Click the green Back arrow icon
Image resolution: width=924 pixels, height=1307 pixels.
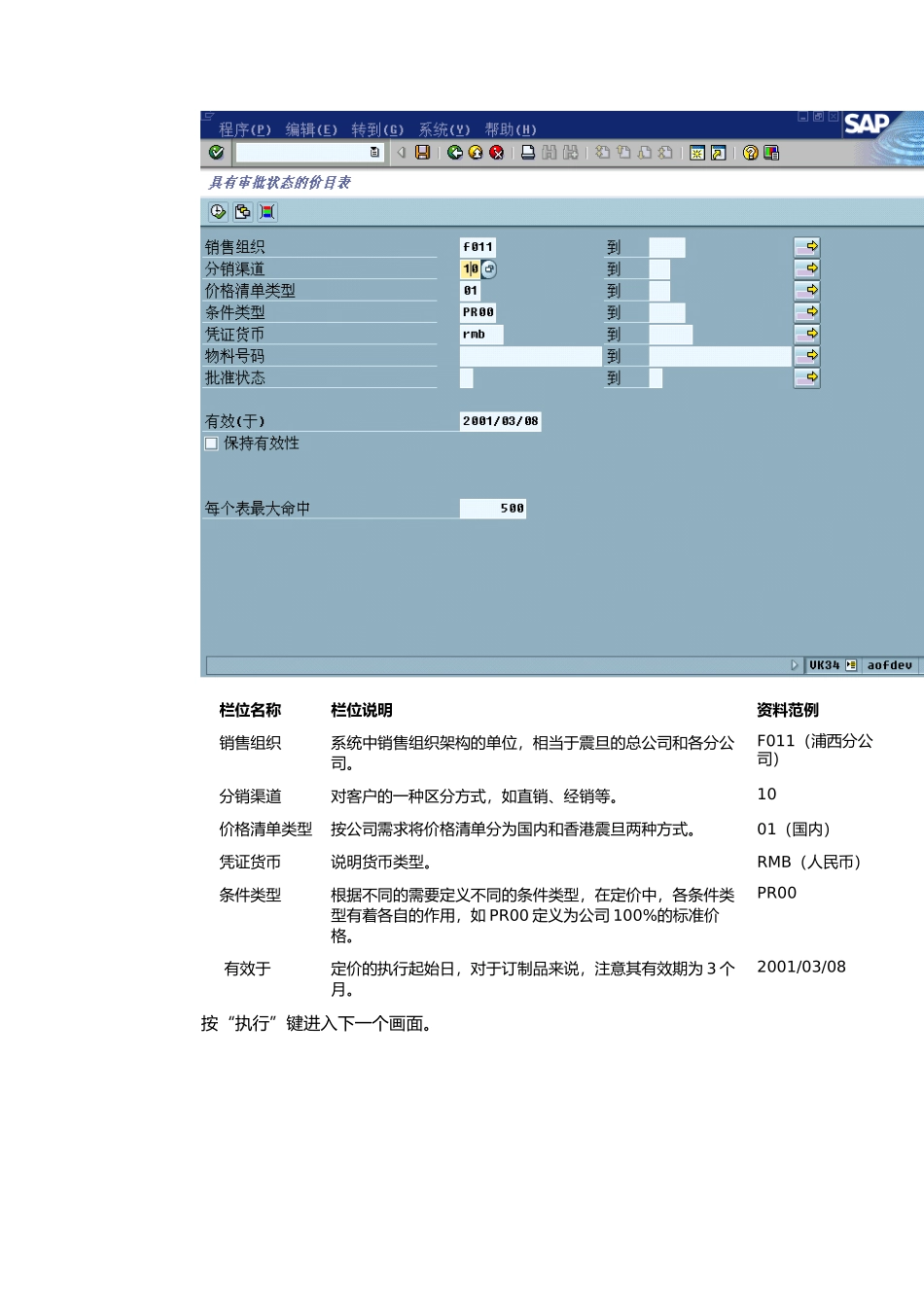454,153
